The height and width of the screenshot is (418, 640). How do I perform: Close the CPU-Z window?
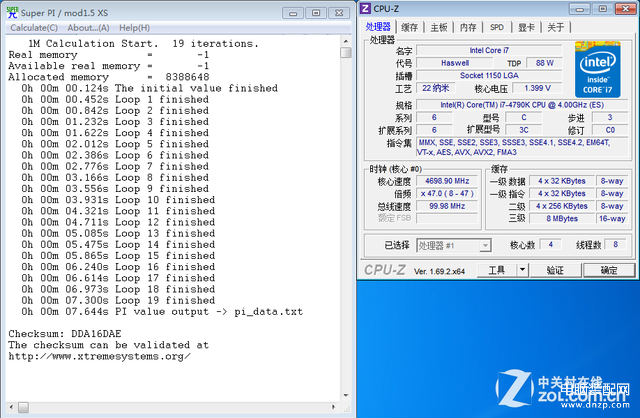point(625,9)
